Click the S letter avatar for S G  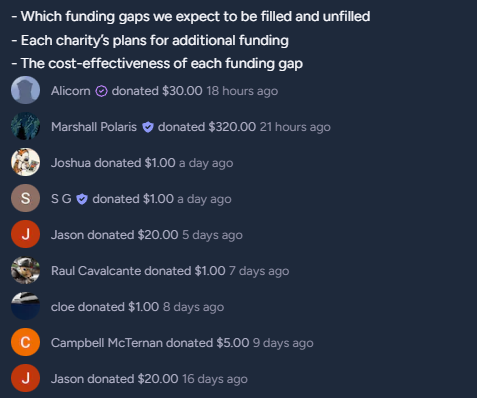click(25, 198)
